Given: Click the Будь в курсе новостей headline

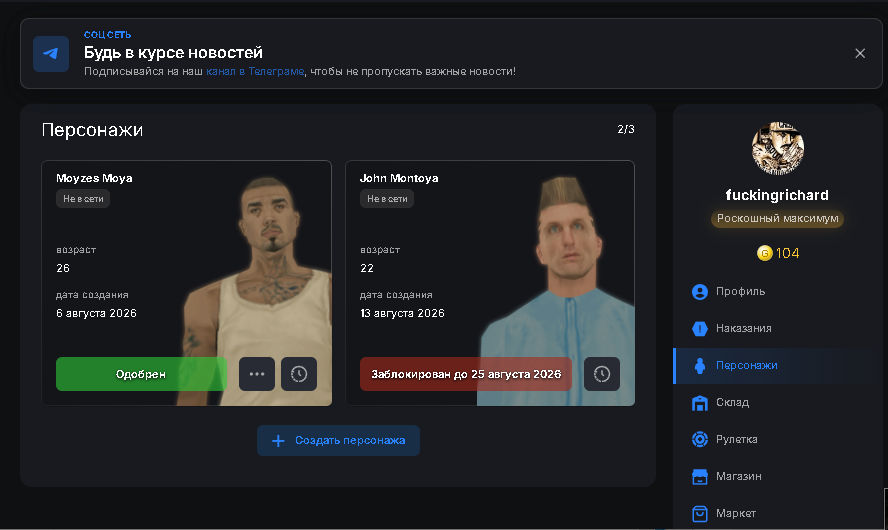Looking at the screenshot, I should point(173,53).
